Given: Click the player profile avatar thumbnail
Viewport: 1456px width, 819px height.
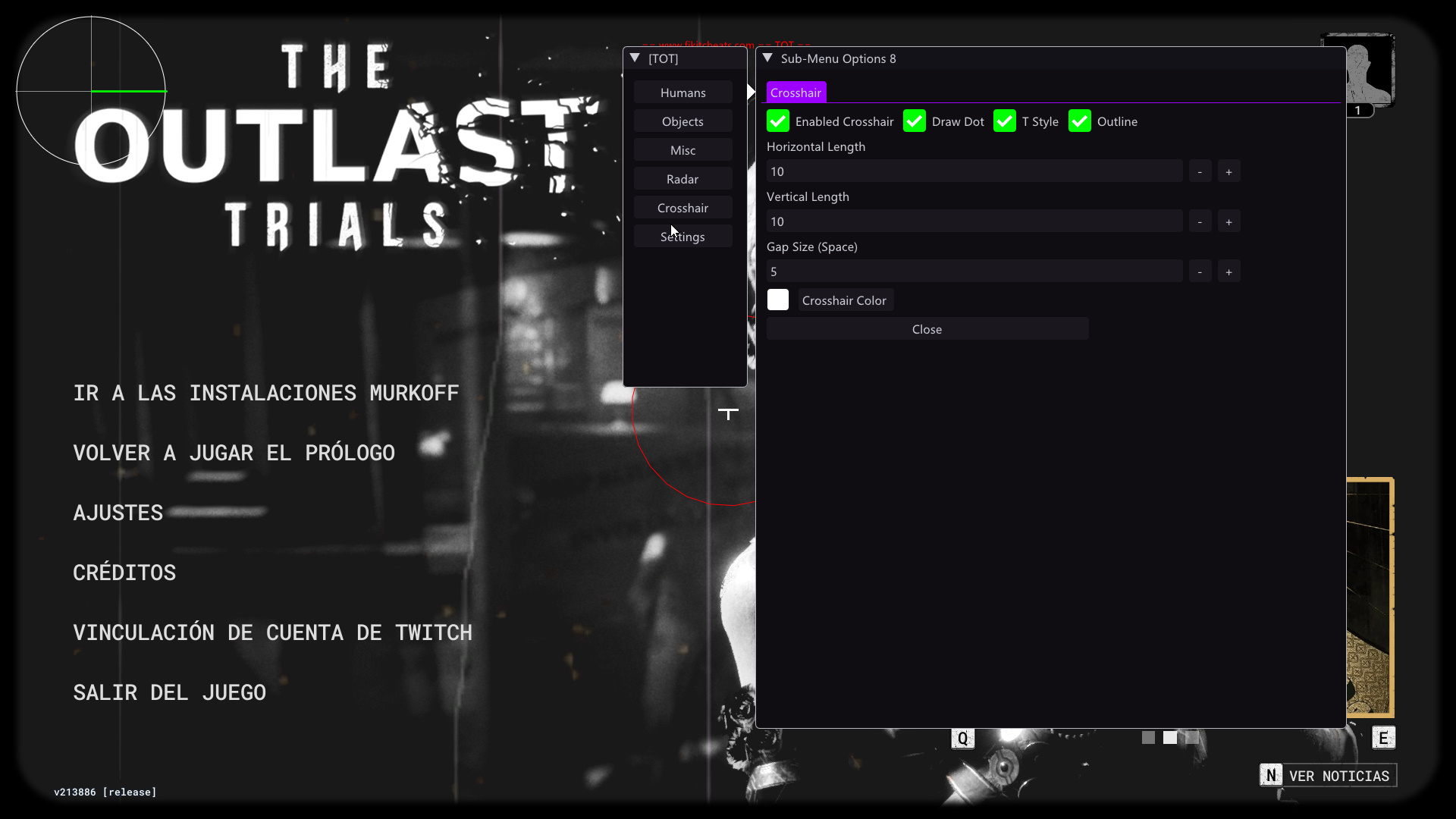Looking at the screenshot, I should tap(1370, 70).
